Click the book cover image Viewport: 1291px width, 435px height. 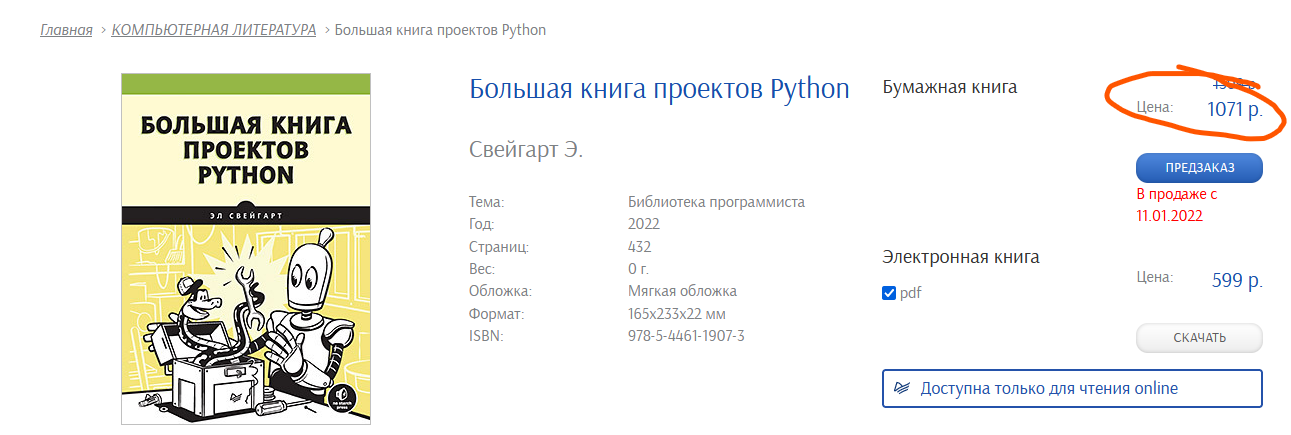(x=246, y=248)
